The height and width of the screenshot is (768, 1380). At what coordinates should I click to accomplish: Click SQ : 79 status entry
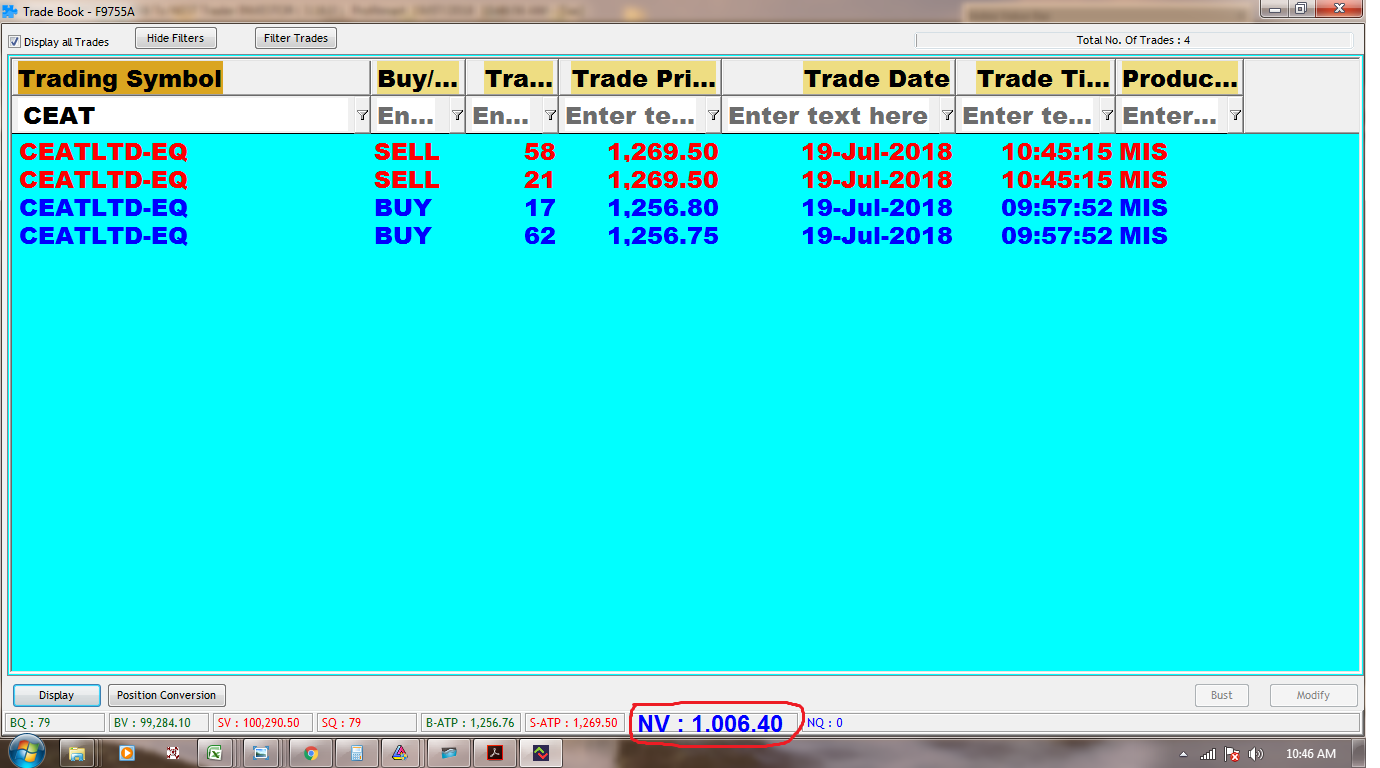[367, 723]
